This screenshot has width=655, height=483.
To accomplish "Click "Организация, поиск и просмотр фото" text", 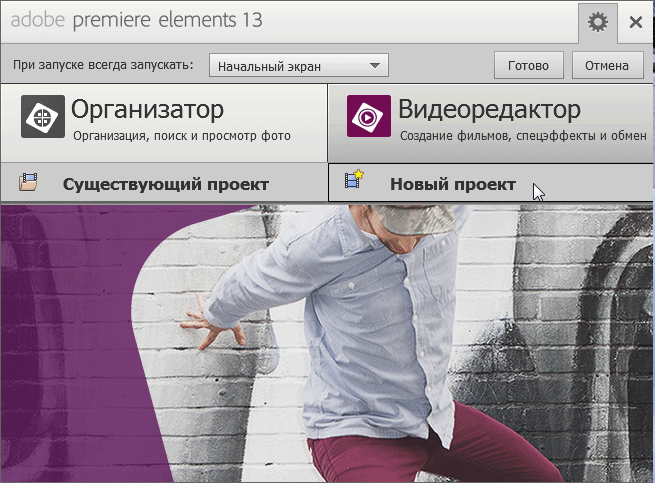I will click(x=182, y=136).
